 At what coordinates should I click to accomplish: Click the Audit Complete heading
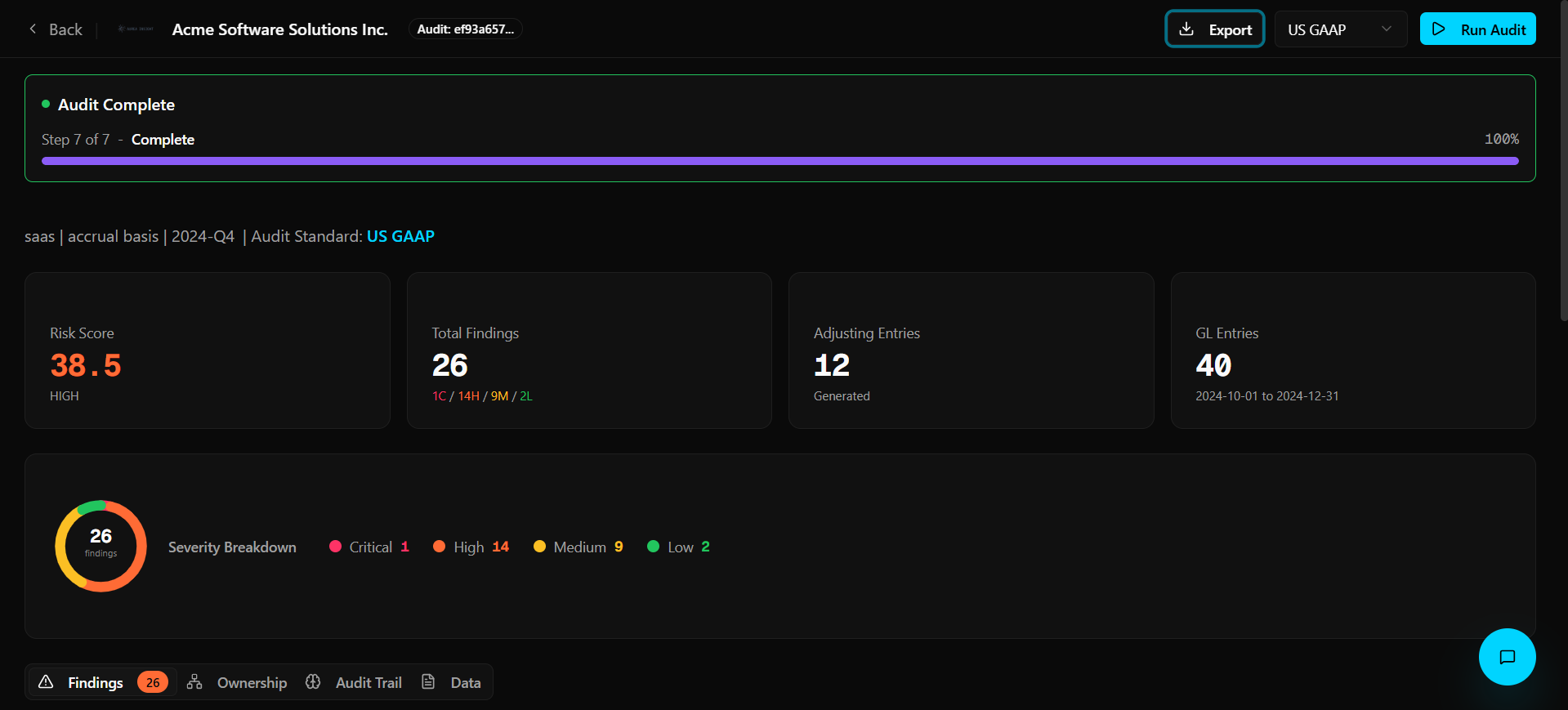tap(116, 105)
